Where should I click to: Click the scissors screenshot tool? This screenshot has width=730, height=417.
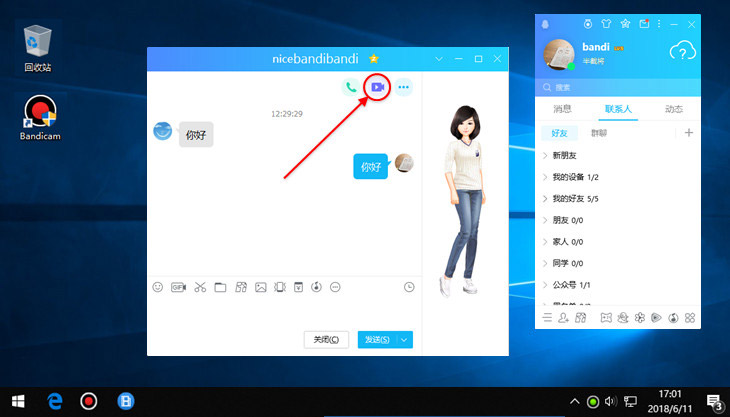[200, 287]
